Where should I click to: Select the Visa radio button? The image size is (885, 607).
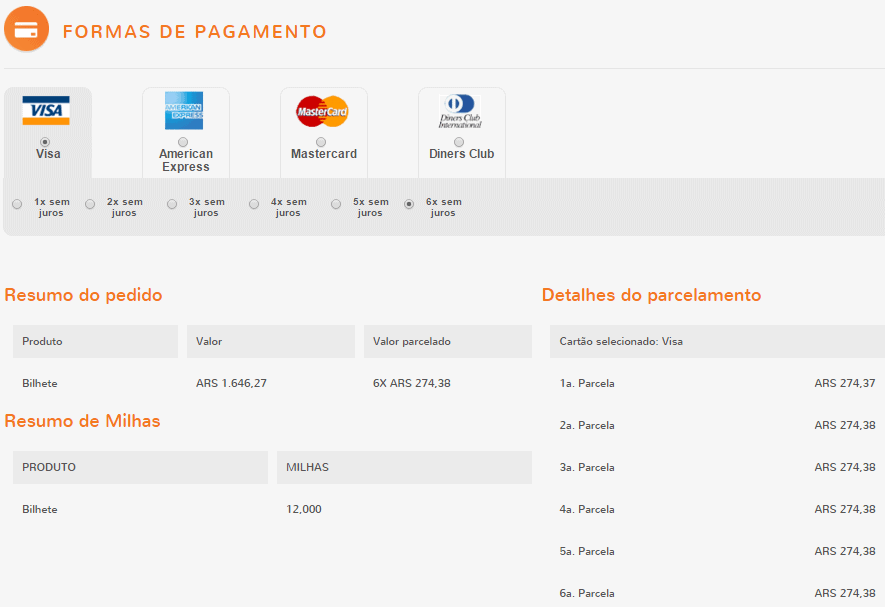point(45,142)
